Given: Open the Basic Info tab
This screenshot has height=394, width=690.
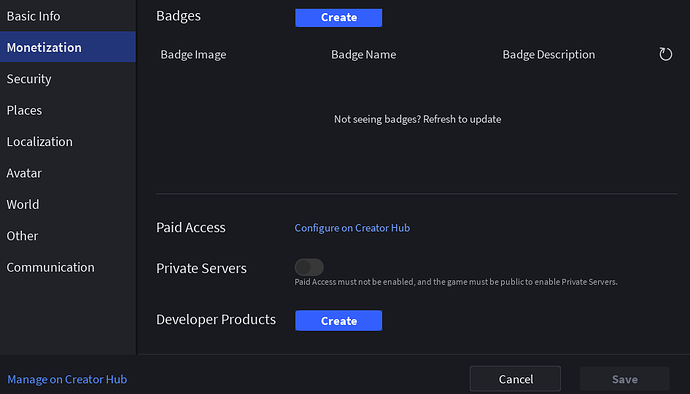Looking at the screenshot, I should tap(68, 16).
